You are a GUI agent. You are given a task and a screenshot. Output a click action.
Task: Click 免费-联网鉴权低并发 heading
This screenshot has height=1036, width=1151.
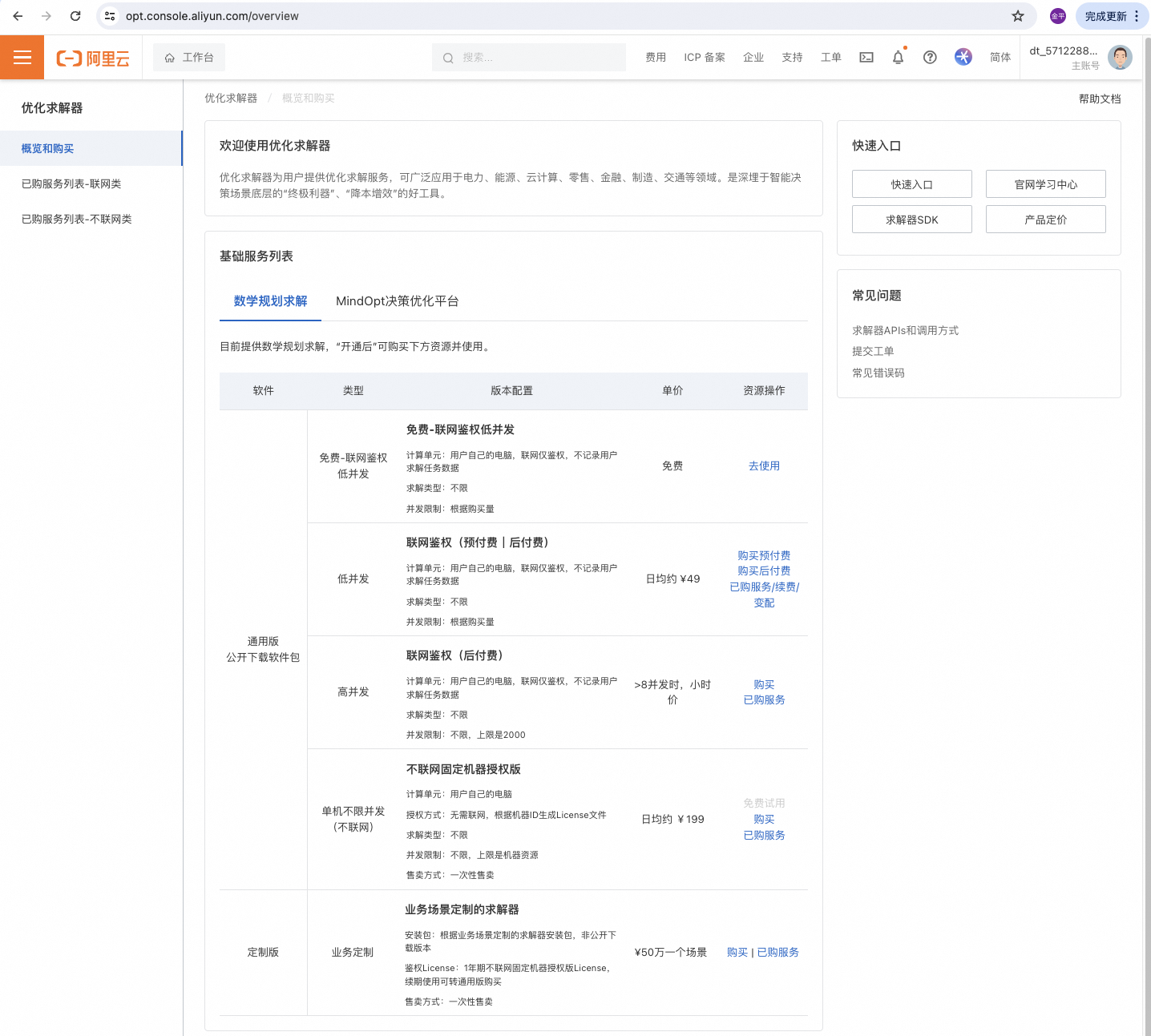click(460, 429)
